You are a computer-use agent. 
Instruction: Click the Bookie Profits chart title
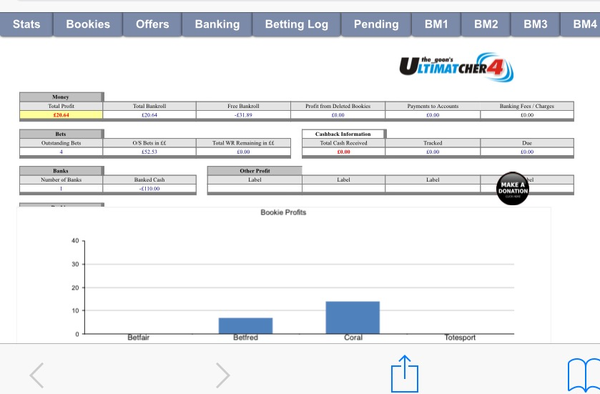point(283,212)
